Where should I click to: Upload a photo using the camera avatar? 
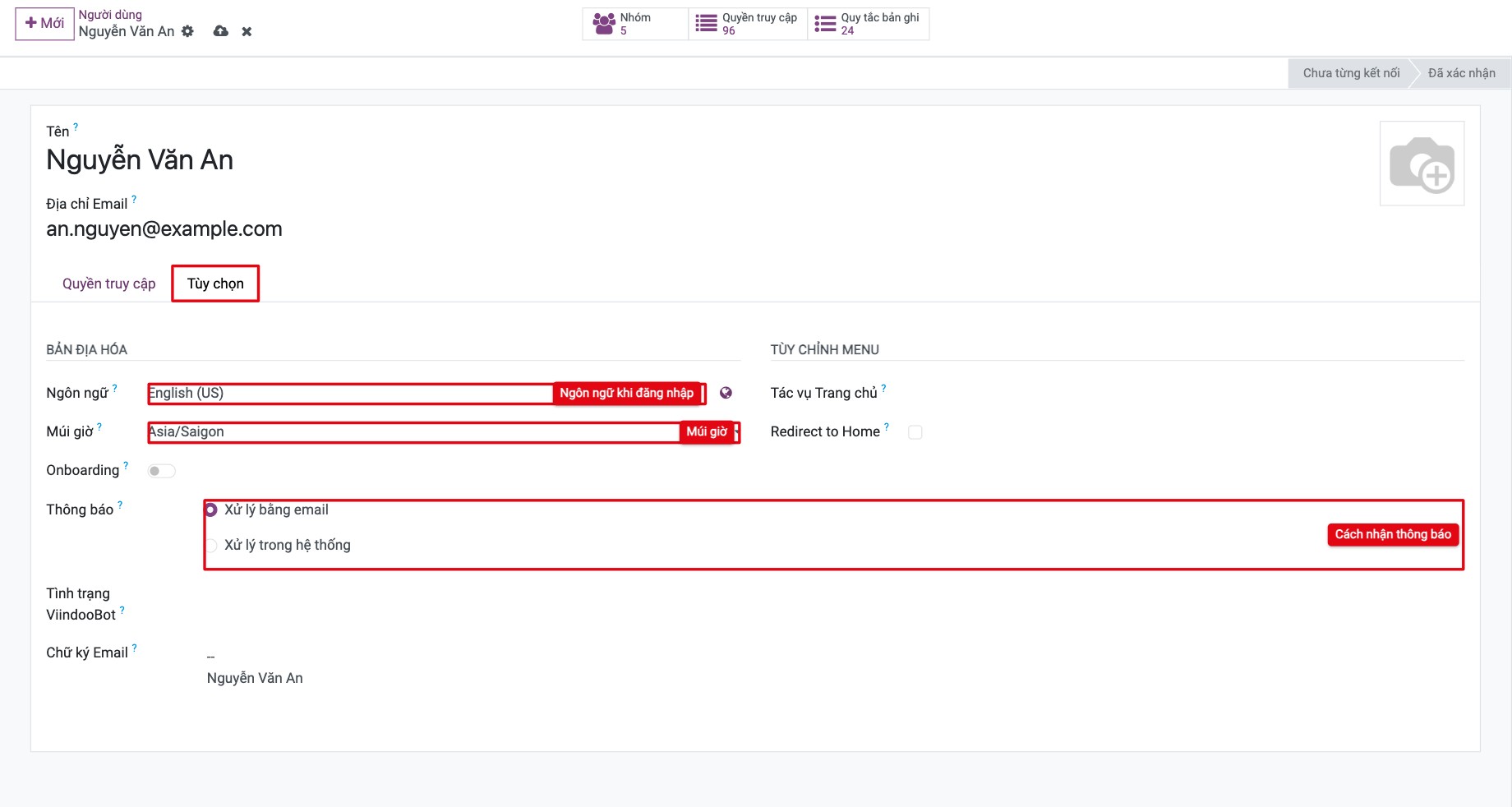(x=1422, y=164)
